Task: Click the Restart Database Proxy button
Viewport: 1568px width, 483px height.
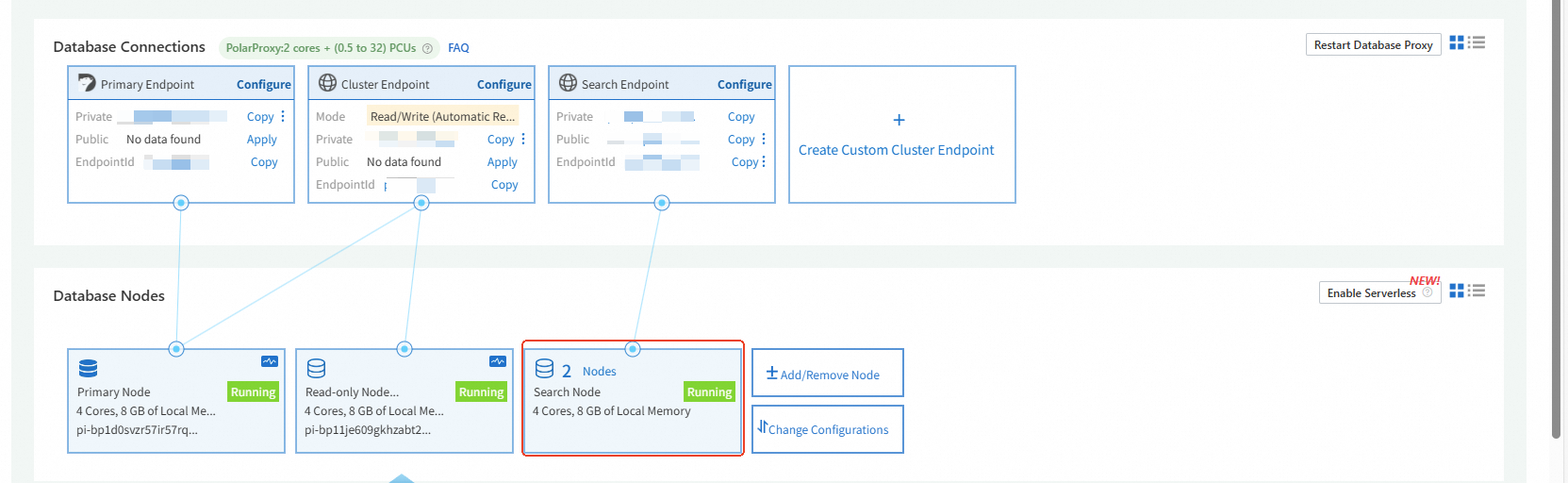Action: (1373, 44)
